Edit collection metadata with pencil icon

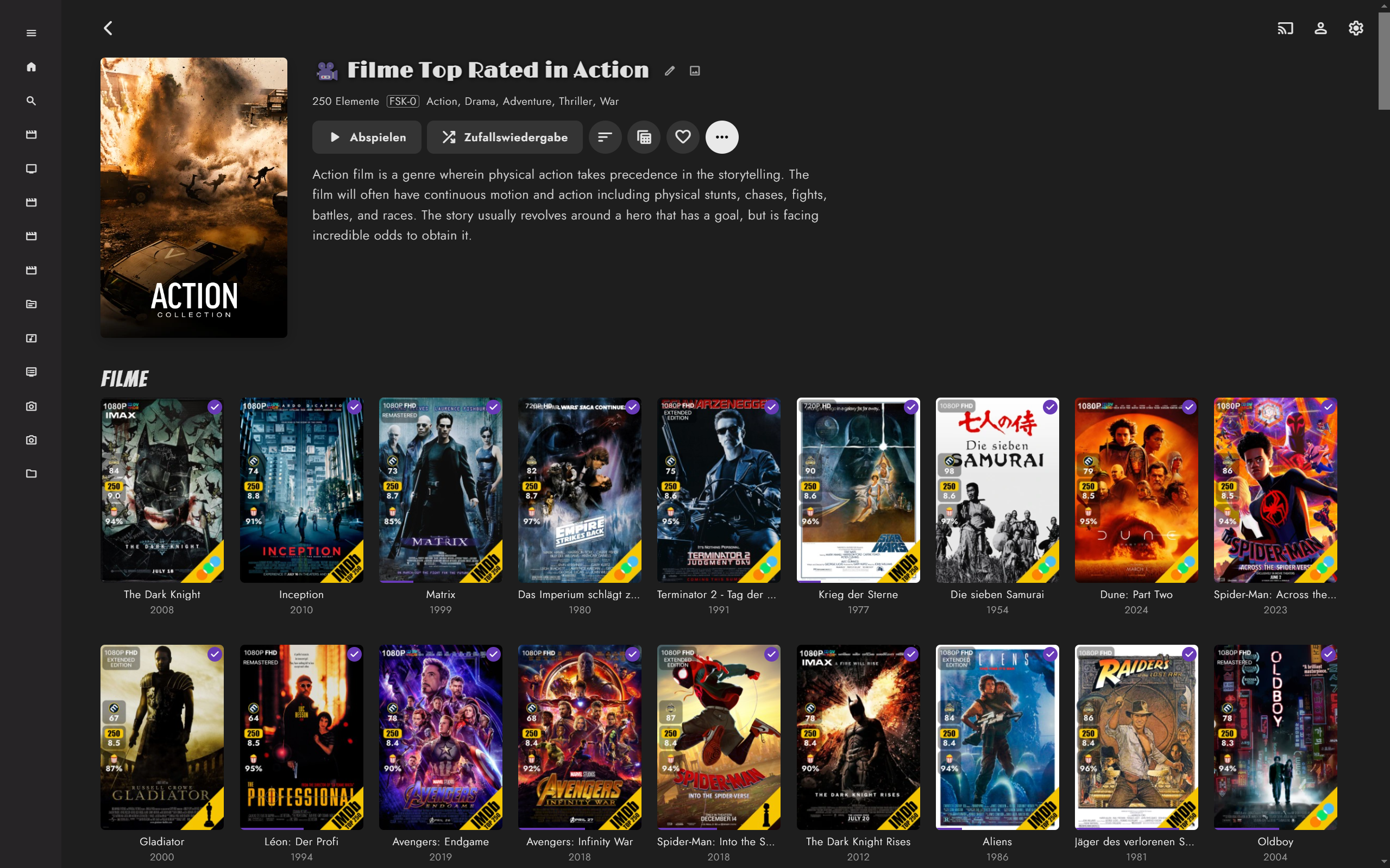669,71
